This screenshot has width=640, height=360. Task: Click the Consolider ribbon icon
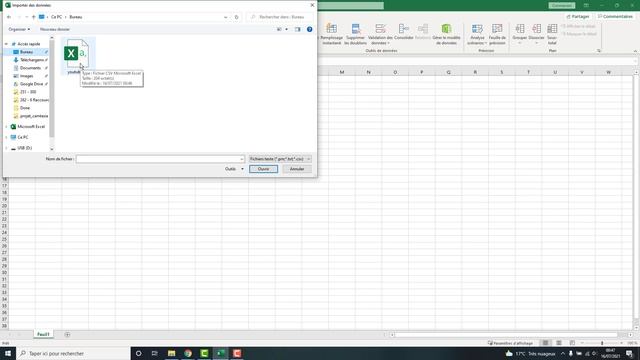pyautogui.click(x=404, y=32)
